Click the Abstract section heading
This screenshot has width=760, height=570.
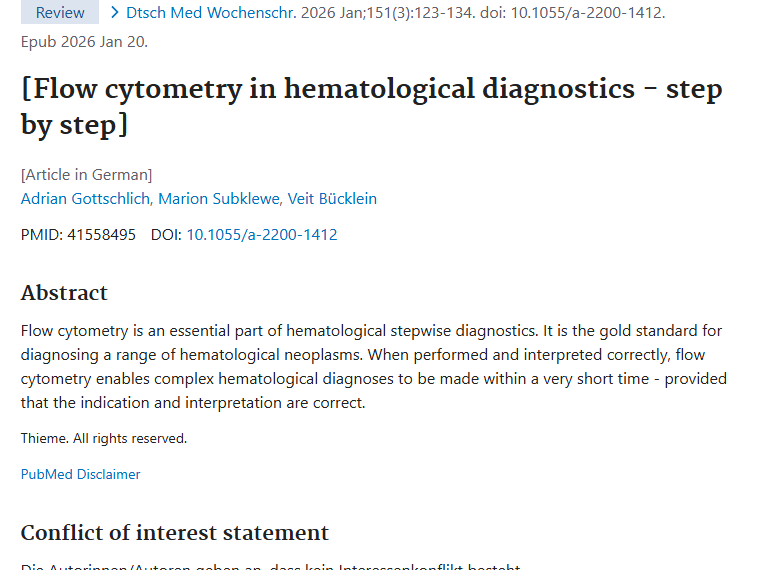64,293
